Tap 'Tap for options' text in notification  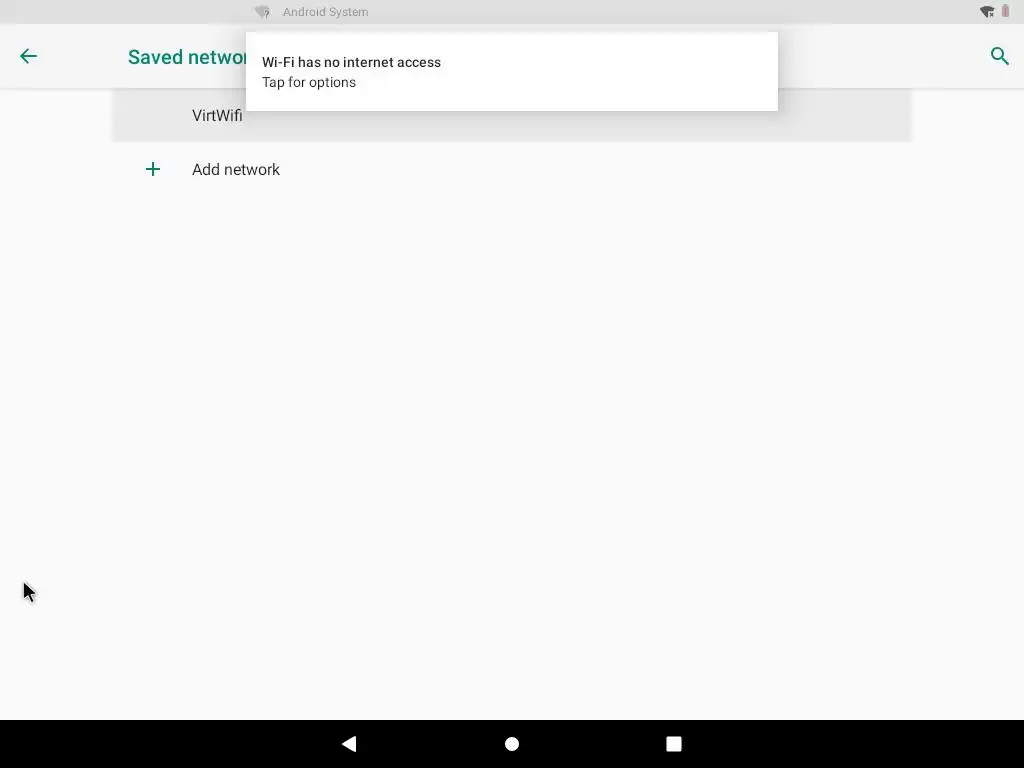309,82
